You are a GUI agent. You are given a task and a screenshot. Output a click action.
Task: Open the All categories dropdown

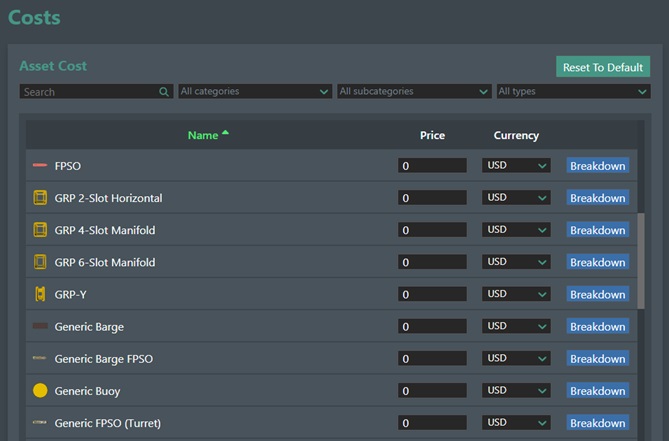click(x=255, y=91)
